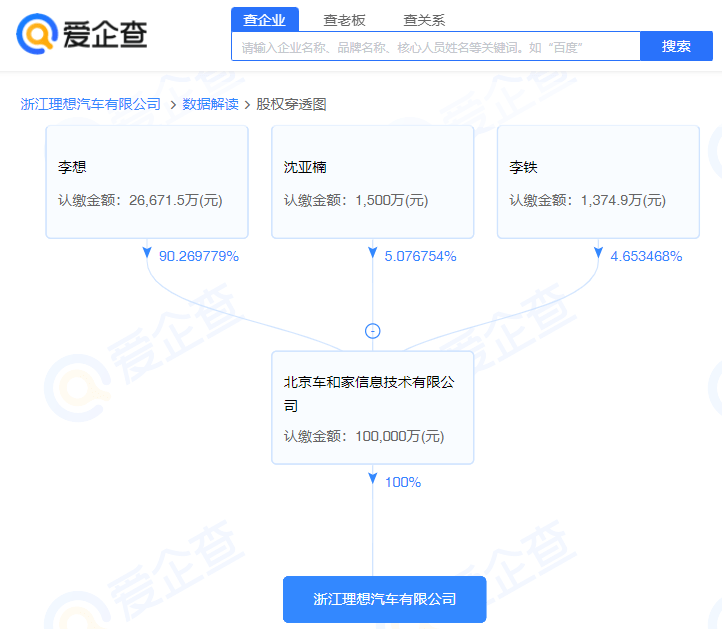Image resolution: width=722 pixels, height=629 pixels.
Task: Switch to the 查老板 tab
Action: (344, 20)
